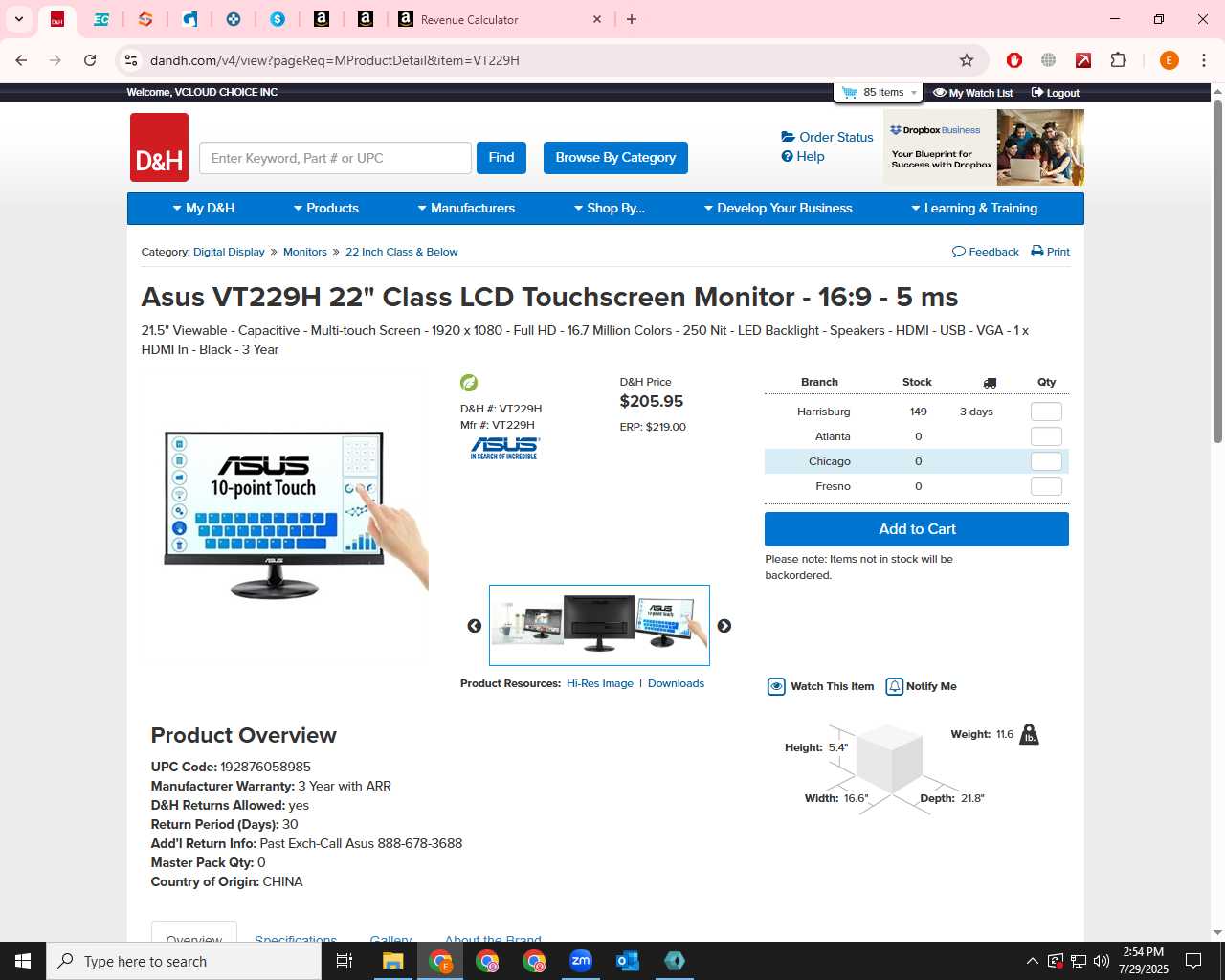
Task: Open File Explorer from the taskbar
Action: [393, 961]
